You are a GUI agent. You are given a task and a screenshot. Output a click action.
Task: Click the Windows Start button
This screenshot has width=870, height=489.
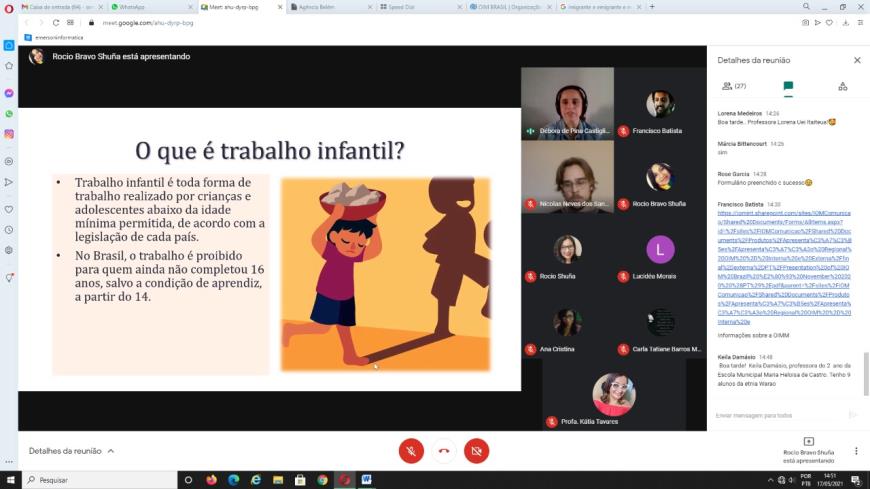[10, 480]
